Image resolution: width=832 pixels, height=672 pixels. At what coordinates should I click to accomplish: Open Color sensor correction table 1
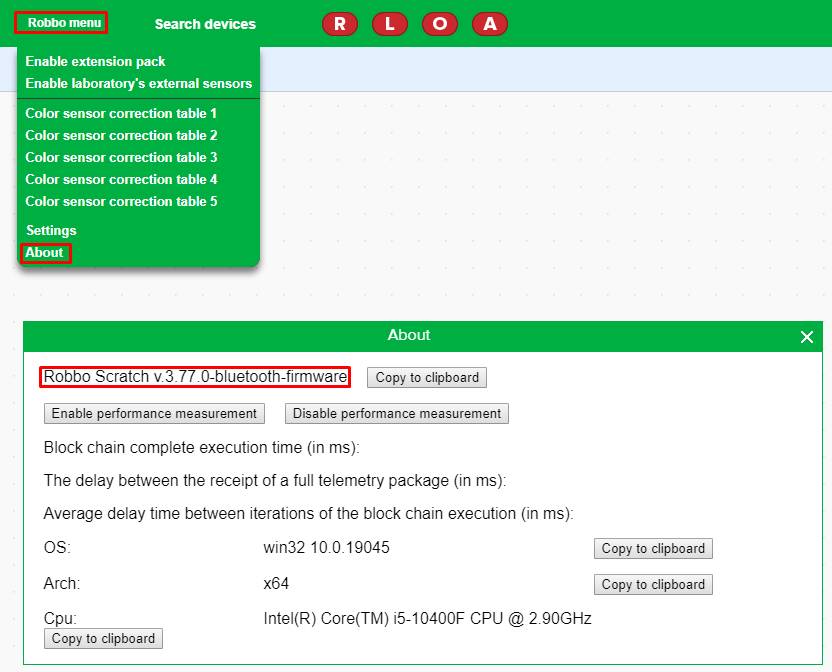coord(121,113)
